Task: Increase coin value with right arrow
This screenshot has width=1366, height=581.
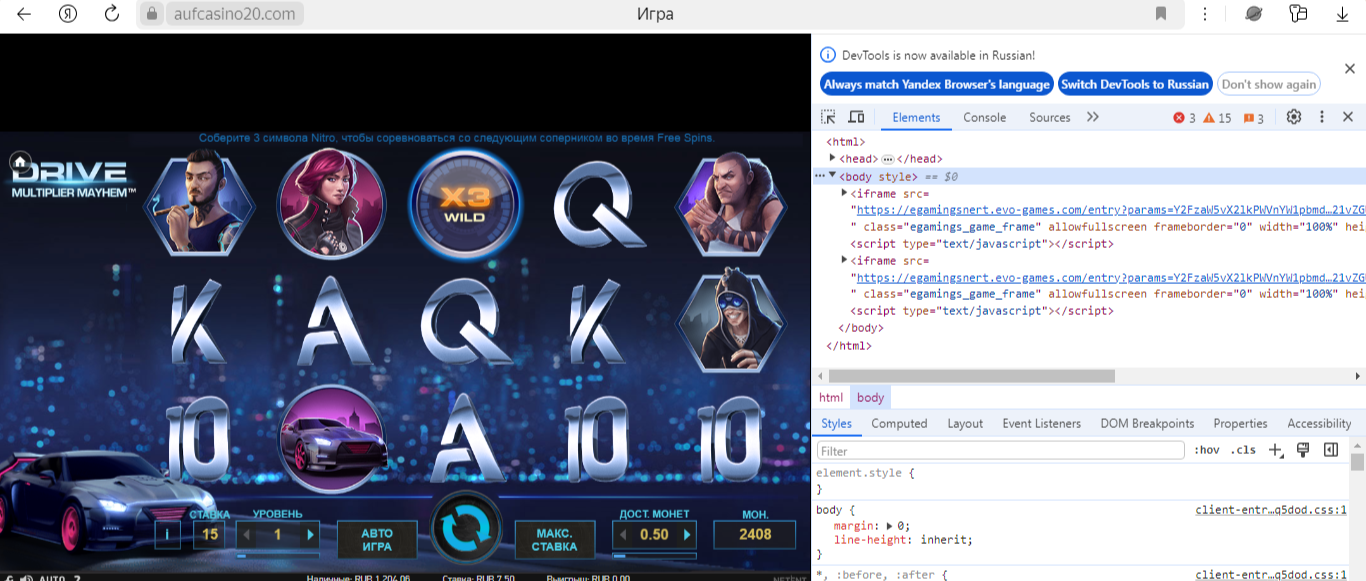Action: (x=687, y=535)
